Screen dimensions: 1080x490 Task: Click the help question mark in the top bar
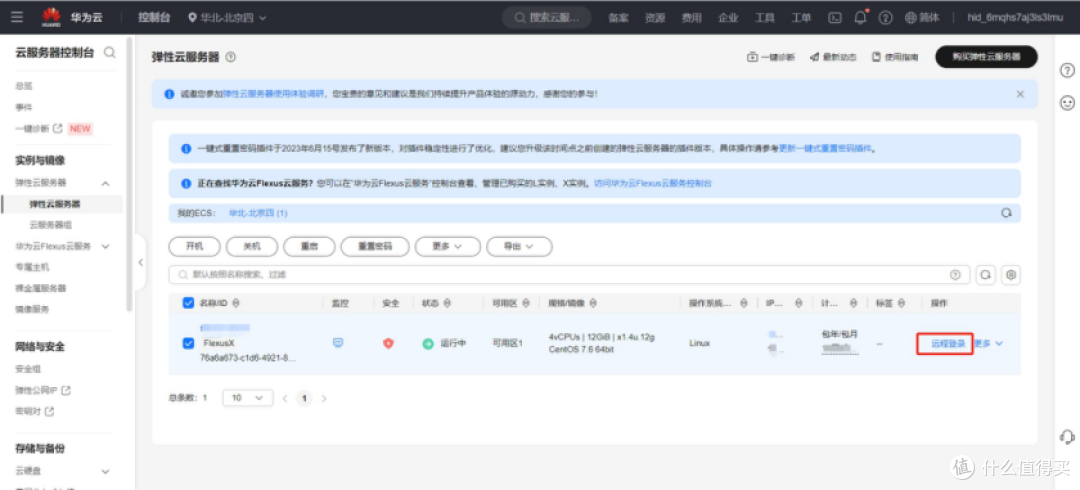(886, 18)
